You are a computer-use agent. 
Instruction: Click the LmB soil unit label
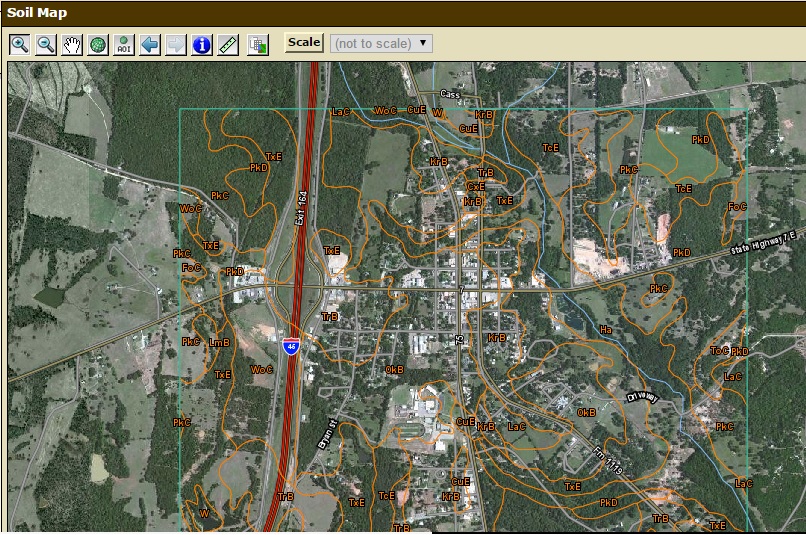[x=219, y=342]
